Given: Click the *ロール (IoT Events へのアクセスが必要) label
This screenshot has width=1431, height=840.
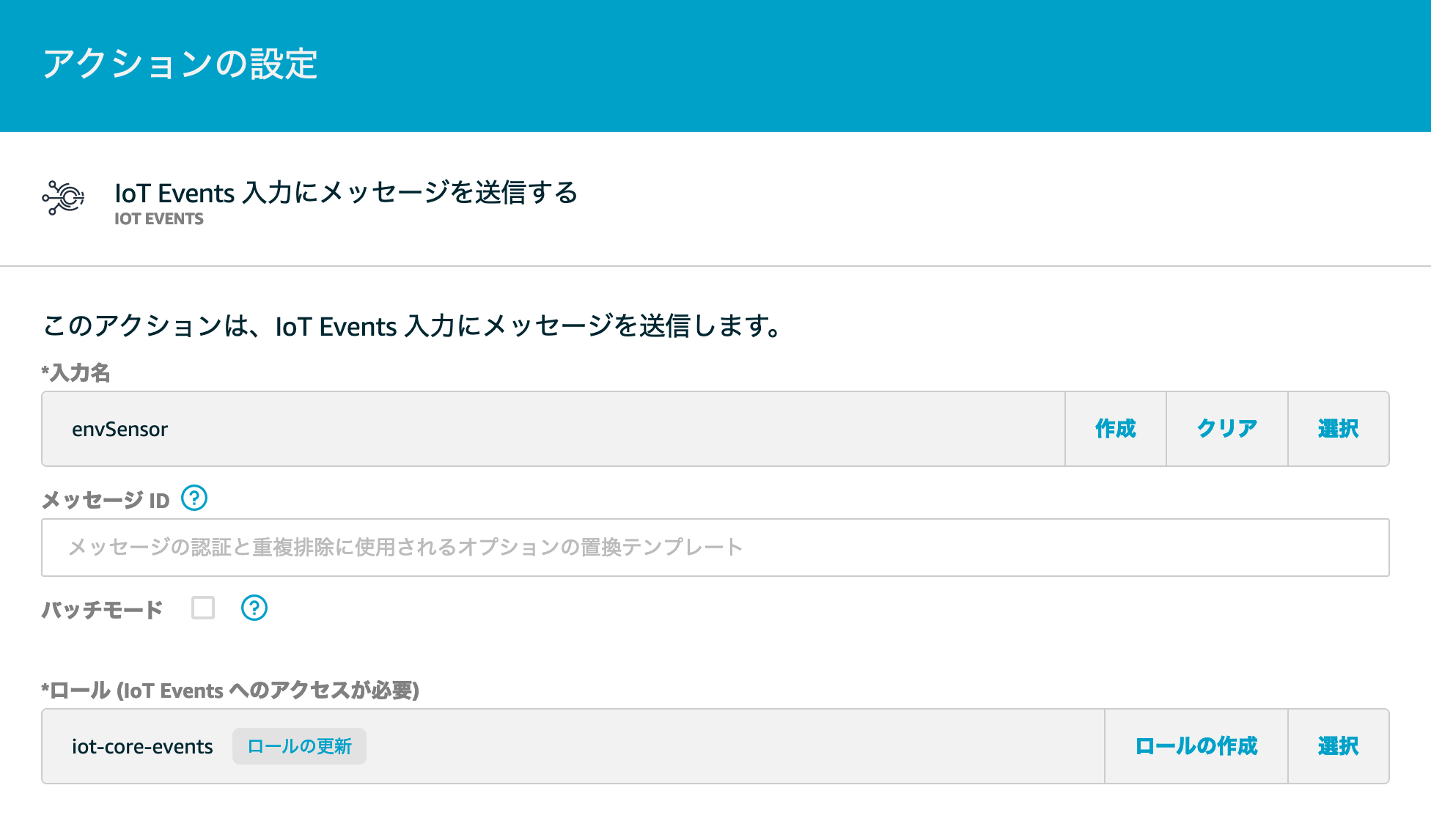Looking at the screenshot, I should [230, 690].
